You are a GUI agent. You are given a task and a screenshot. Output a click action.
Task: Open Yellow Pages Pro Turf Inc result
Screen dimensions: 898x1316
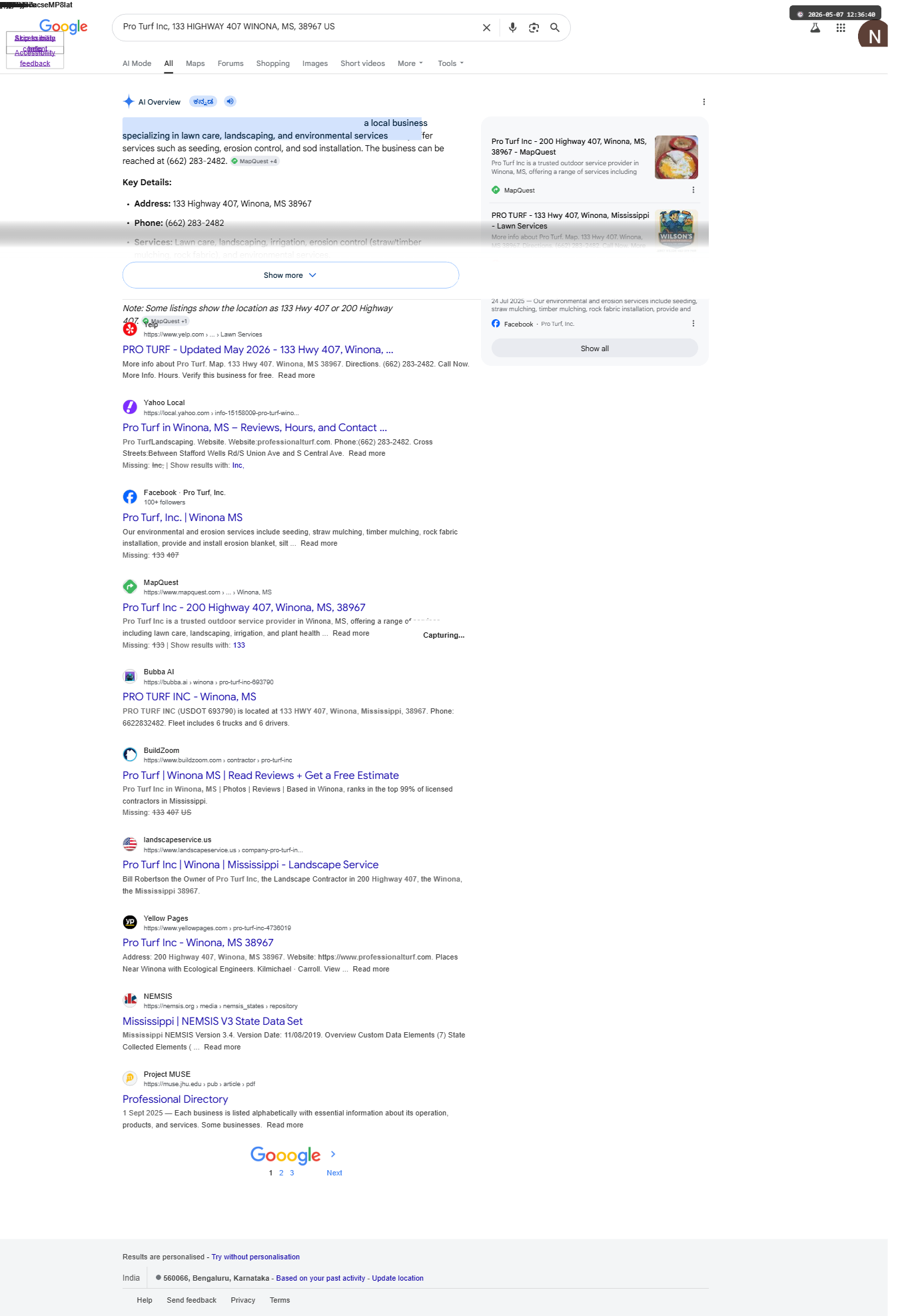[198, 943]
